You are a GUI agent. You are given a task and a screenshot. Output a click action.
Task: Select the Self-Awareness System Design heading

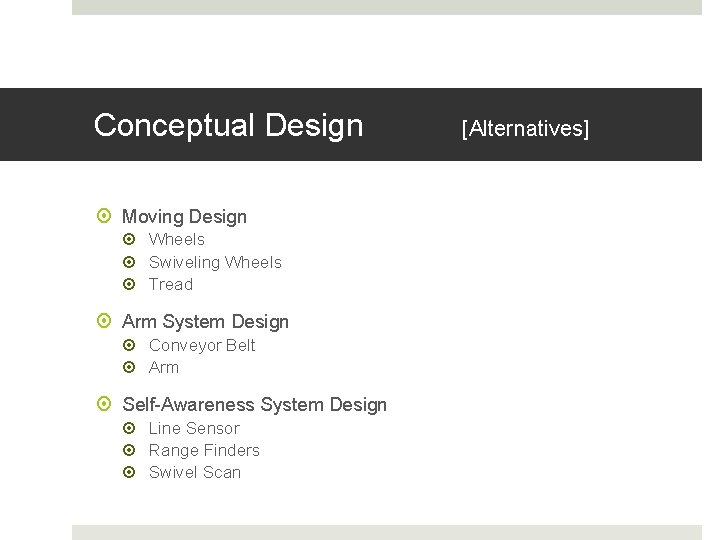(x=254, y=404)
